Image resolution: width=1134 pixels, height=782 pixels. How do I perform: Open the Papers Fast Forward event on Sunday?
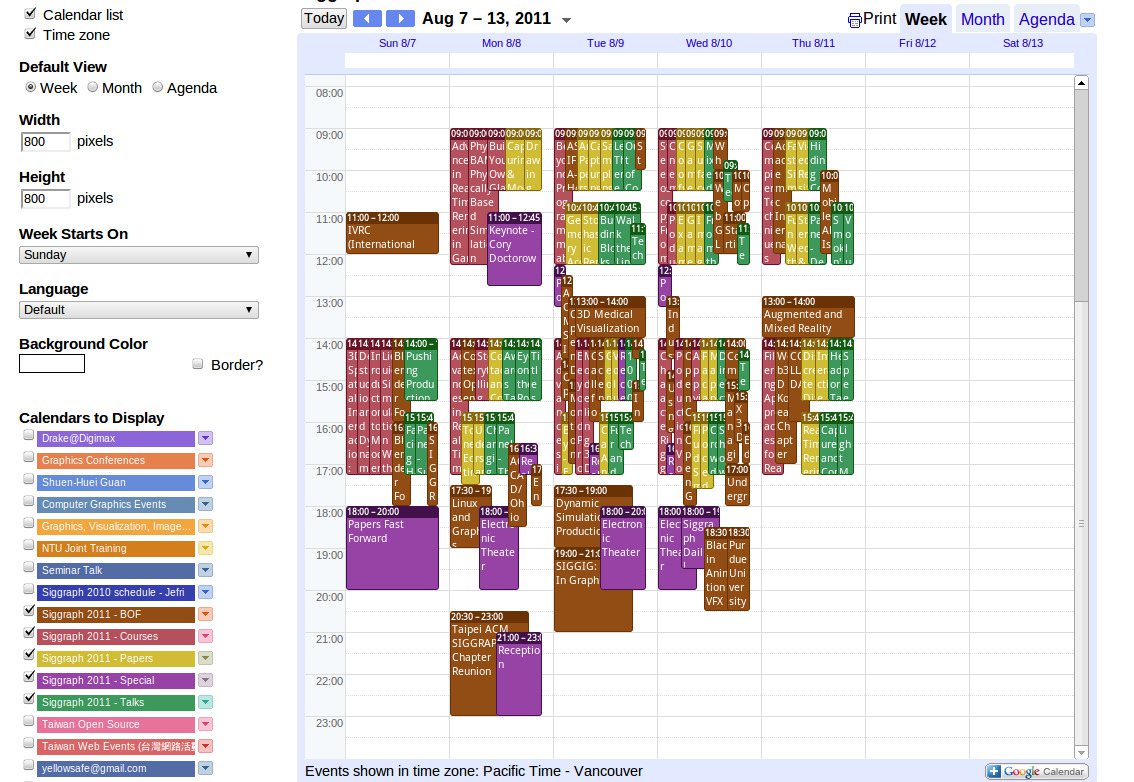[392, 548]
